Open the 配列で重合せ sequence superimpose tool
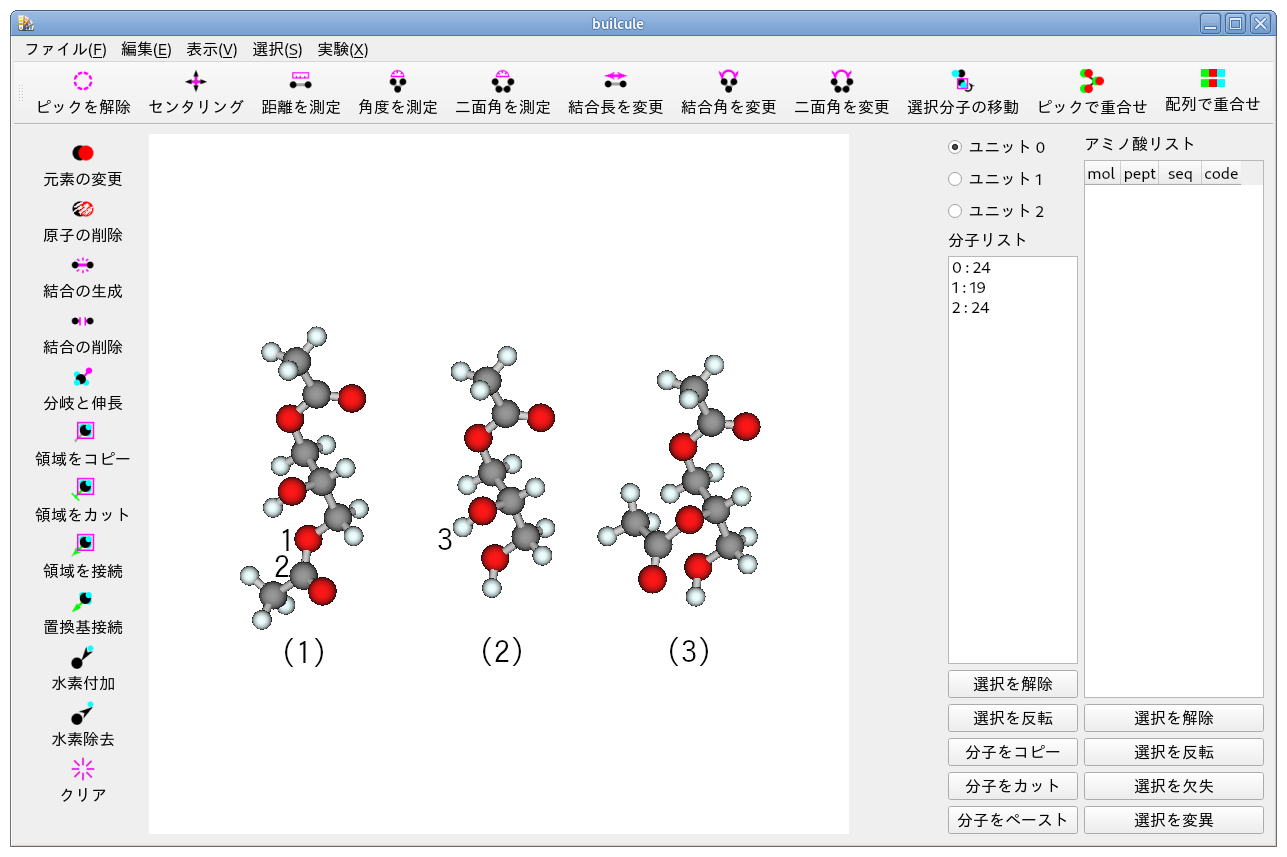 (1212, 80)
